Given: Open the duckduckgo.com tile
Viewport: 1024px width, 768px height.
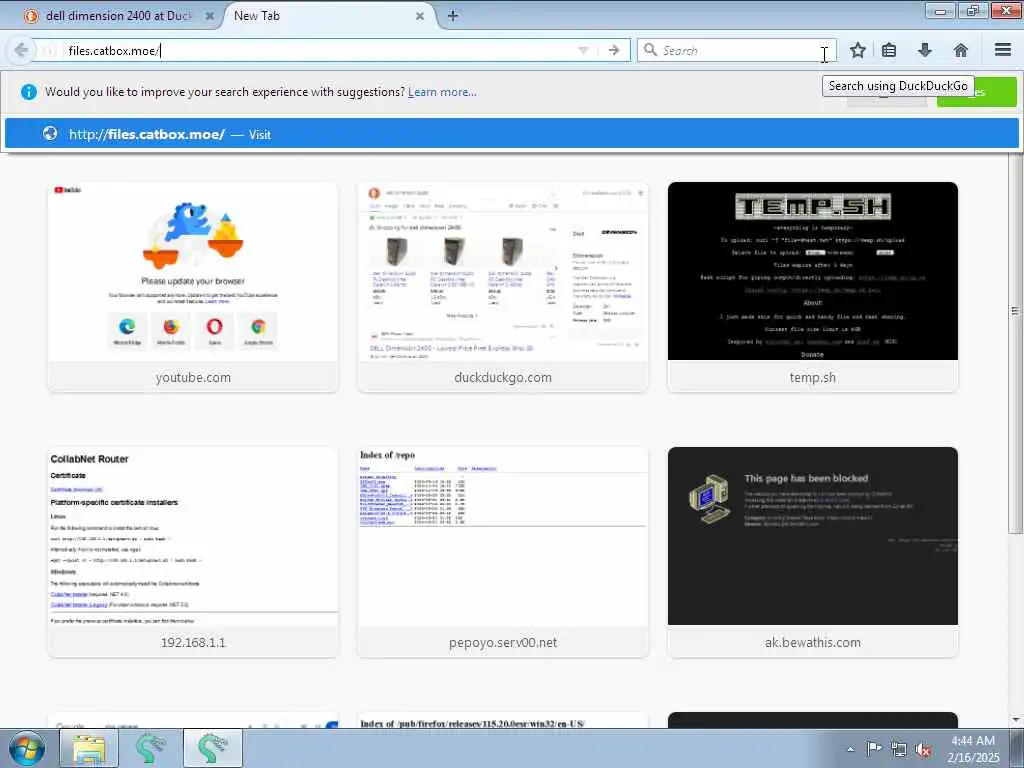Looking at the screenshot, I should [503, 287].
